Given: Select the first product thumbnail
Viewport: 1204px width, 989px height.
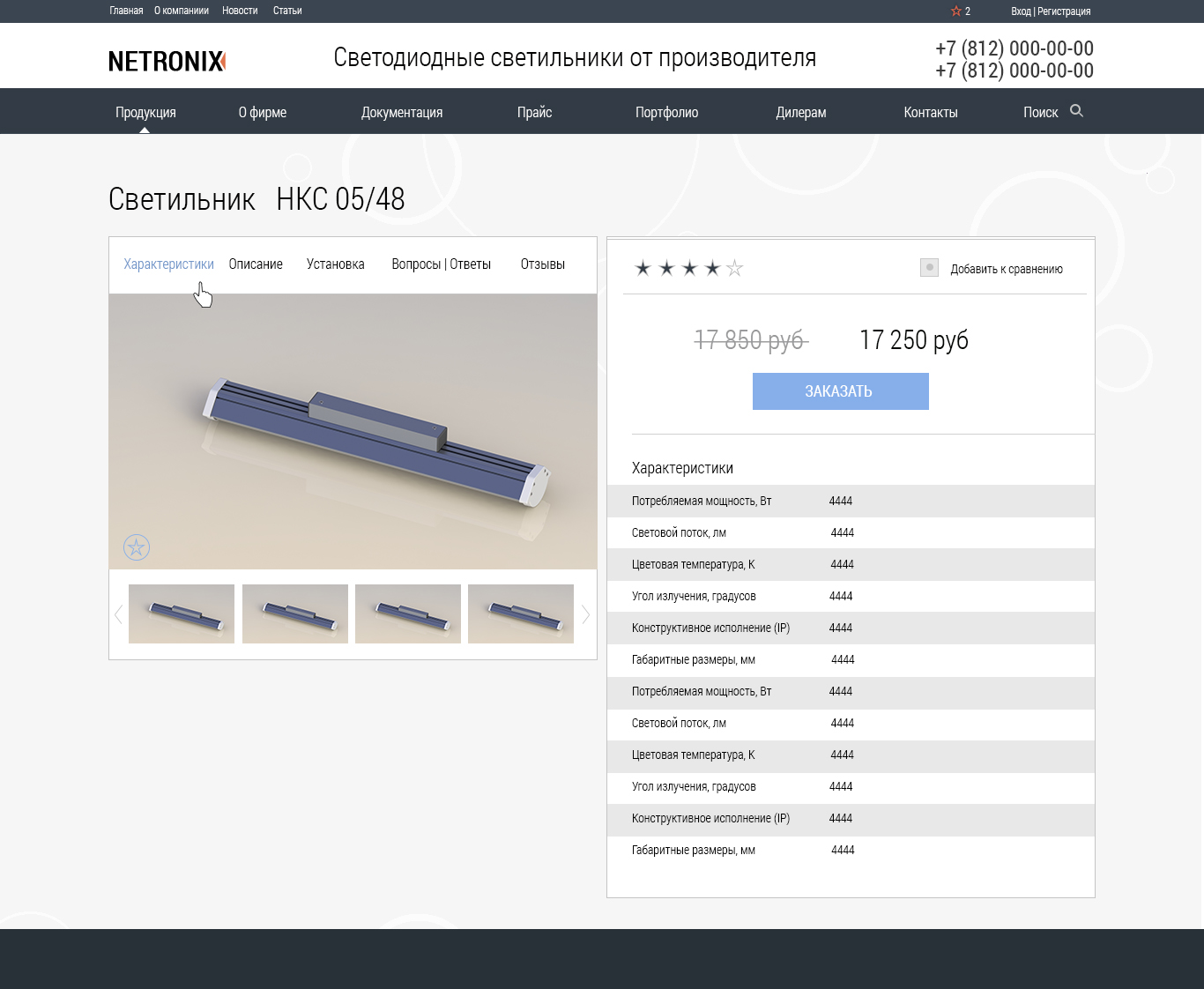Looking at the screenshot, I should tap(182, 613).
